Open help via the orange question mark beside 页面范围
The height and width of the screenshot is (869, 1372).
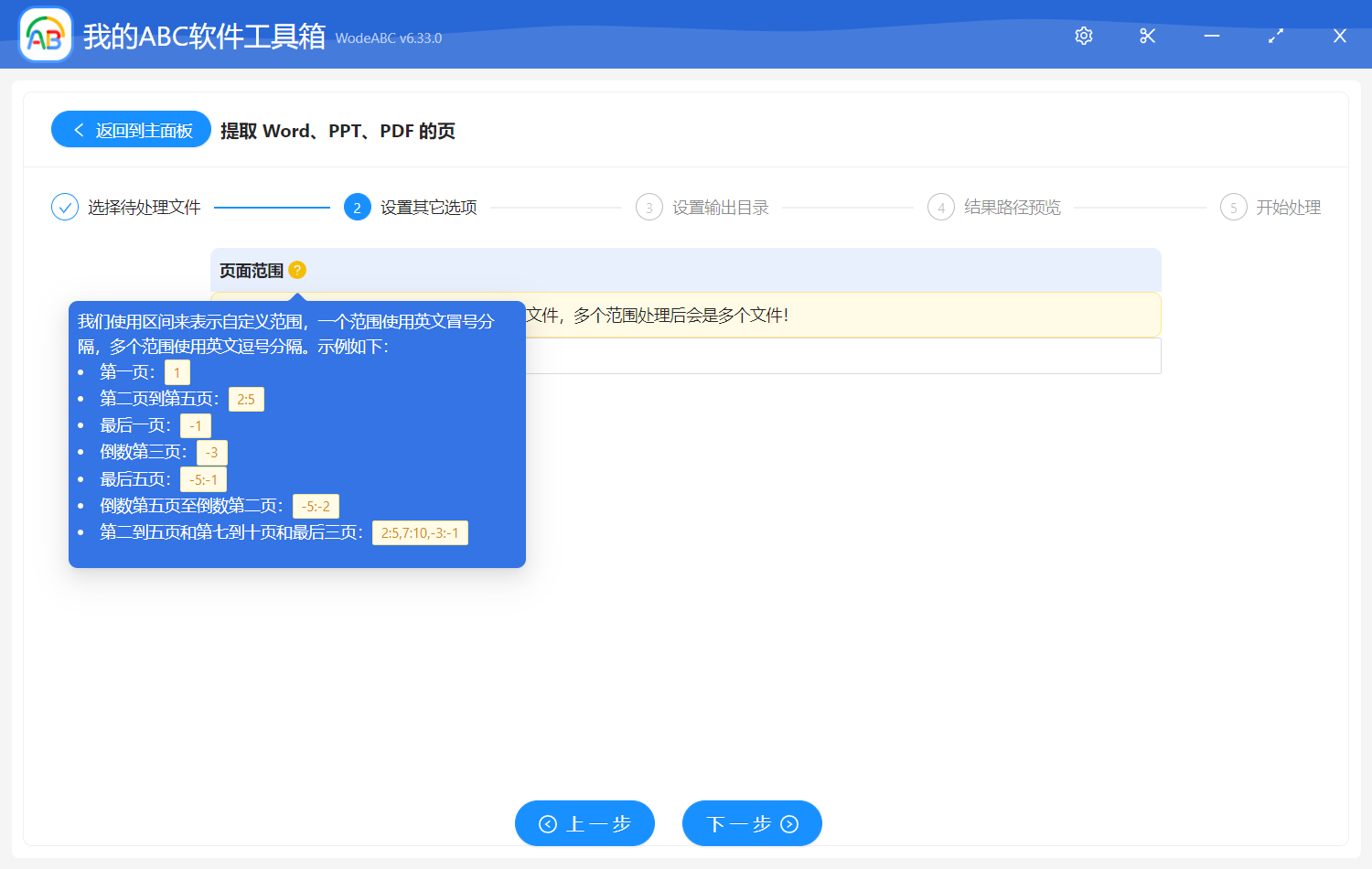click(297, 270)
